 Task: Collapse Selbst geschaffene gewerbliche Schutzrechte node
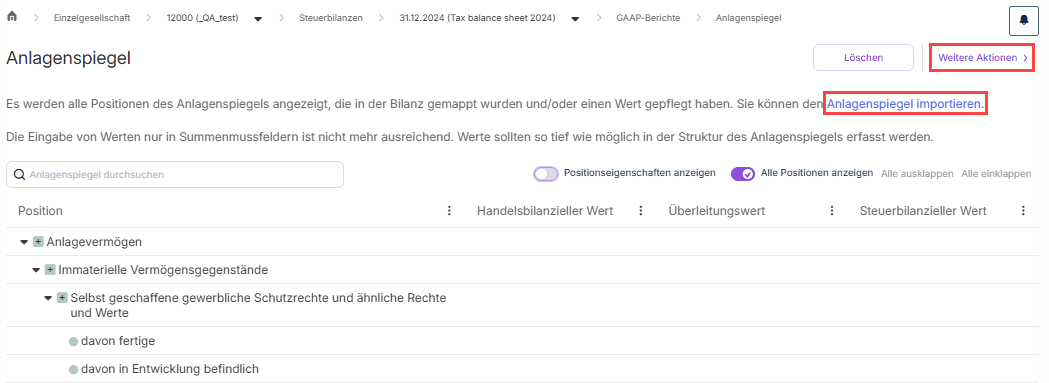pos(48,298)
